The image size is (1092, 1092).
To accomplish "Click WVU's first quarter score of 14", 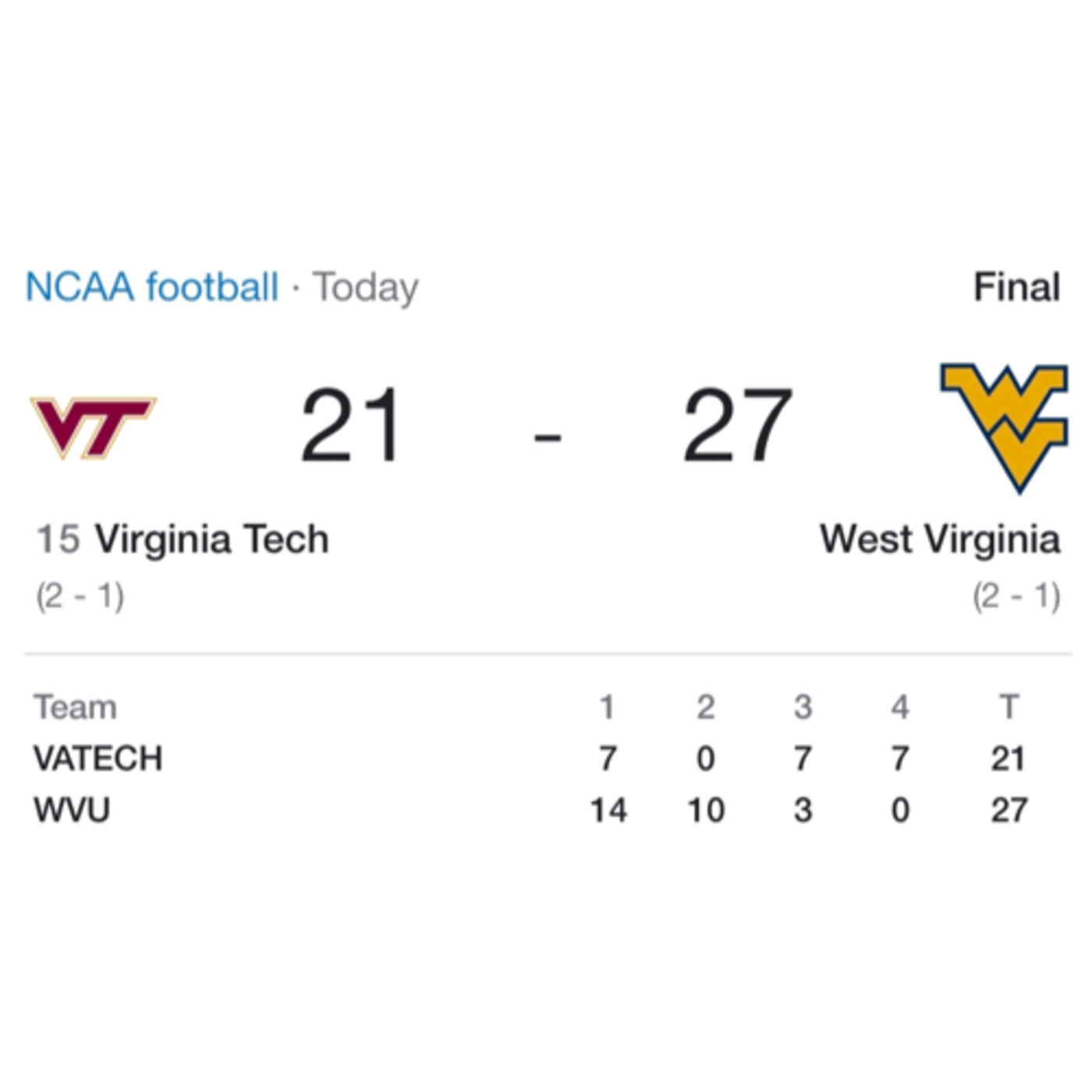I will [608, 810].
